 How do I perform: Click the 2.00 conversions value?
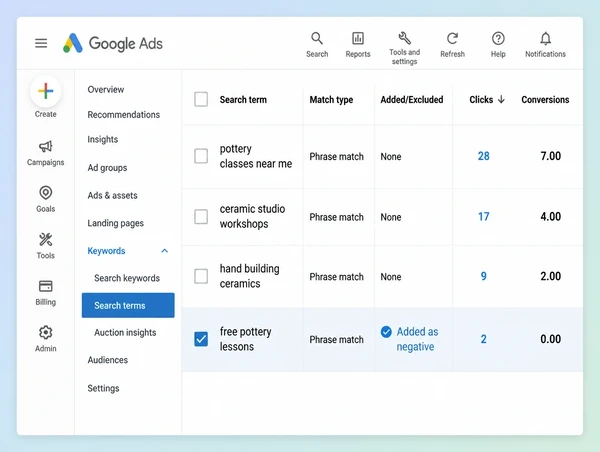pos(551,276)
